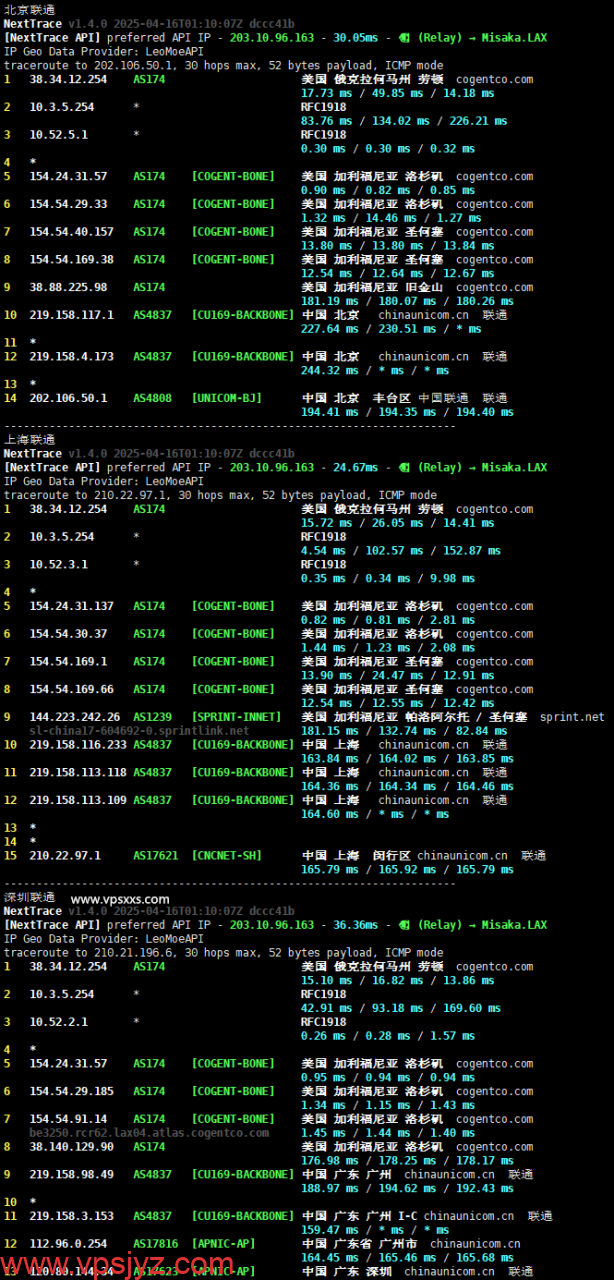The width and height of the screenshot is (614, 1280).
Task: Click hop IP 144.223.242.26
Action: [x=75, y=717]
